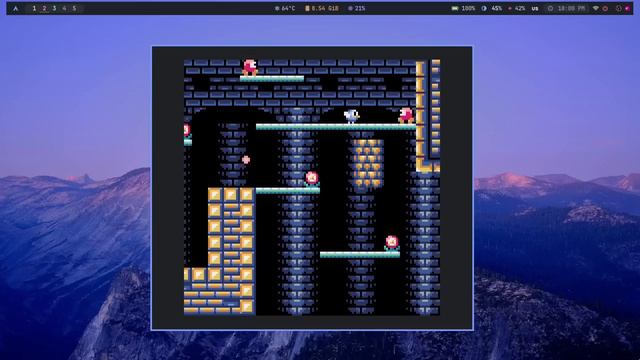Click the white bird player character
The height and width of the screenshot is (360, 640).
(351, 116)
